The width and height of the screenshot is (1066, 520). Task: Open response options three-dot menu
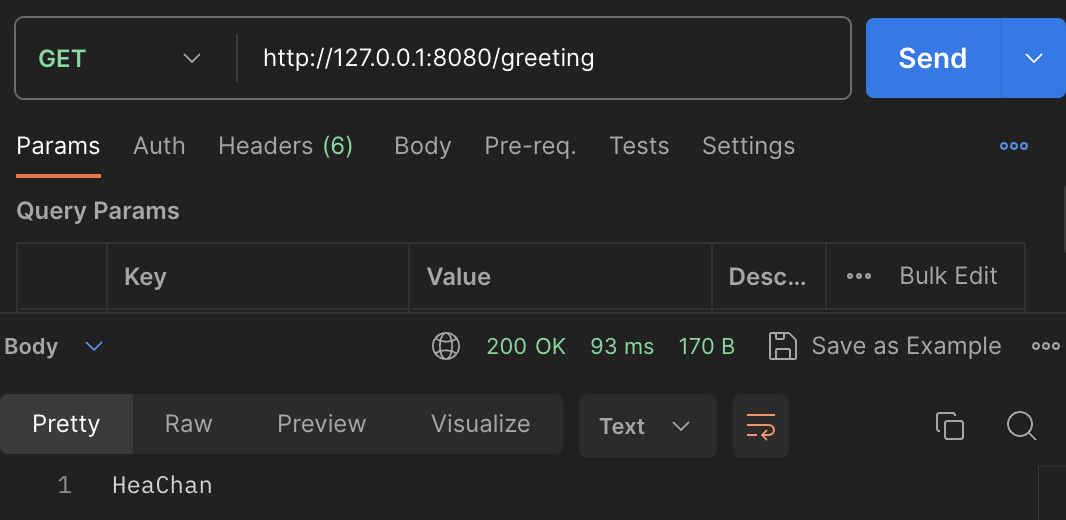point(1045,346)
